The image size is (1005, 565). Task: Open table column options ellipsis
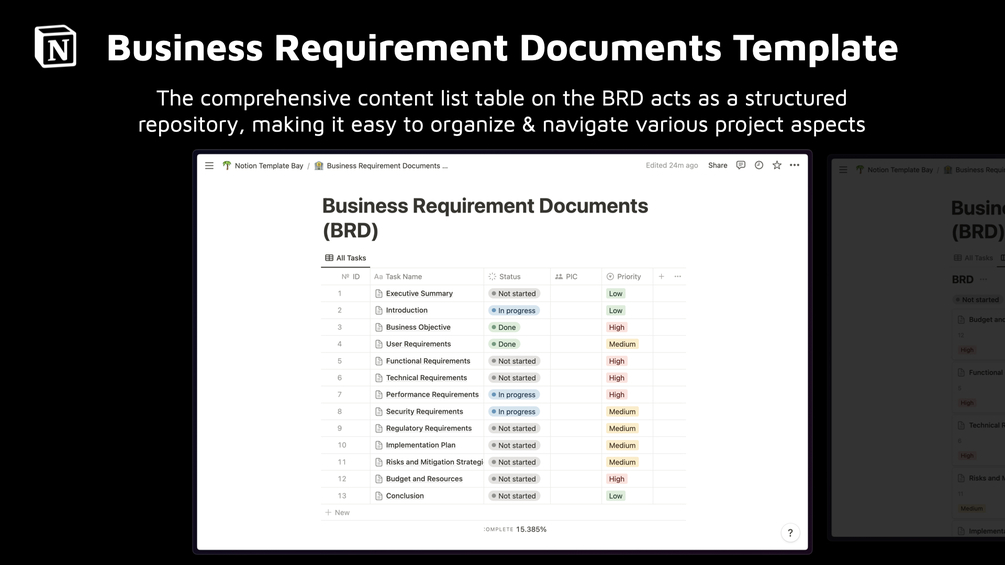678,277
